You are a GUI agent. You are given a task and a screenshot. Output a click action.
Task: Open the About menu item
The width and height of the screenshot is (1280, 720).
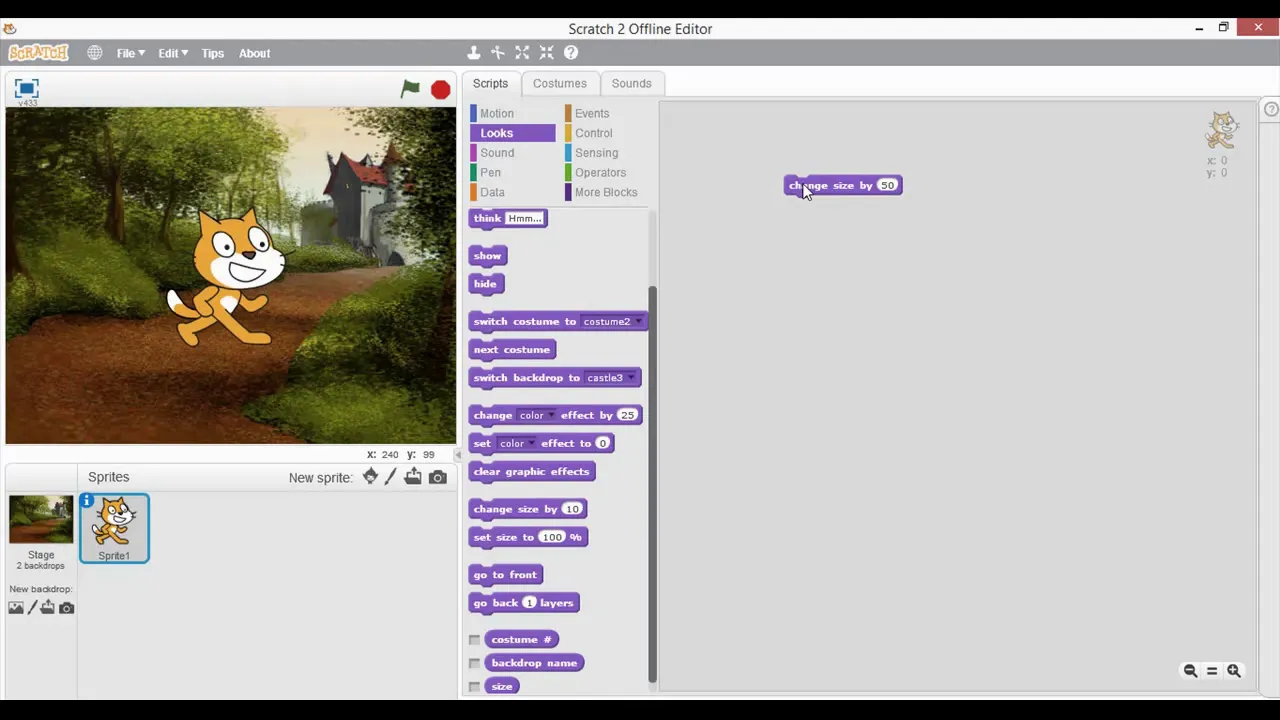254,53
